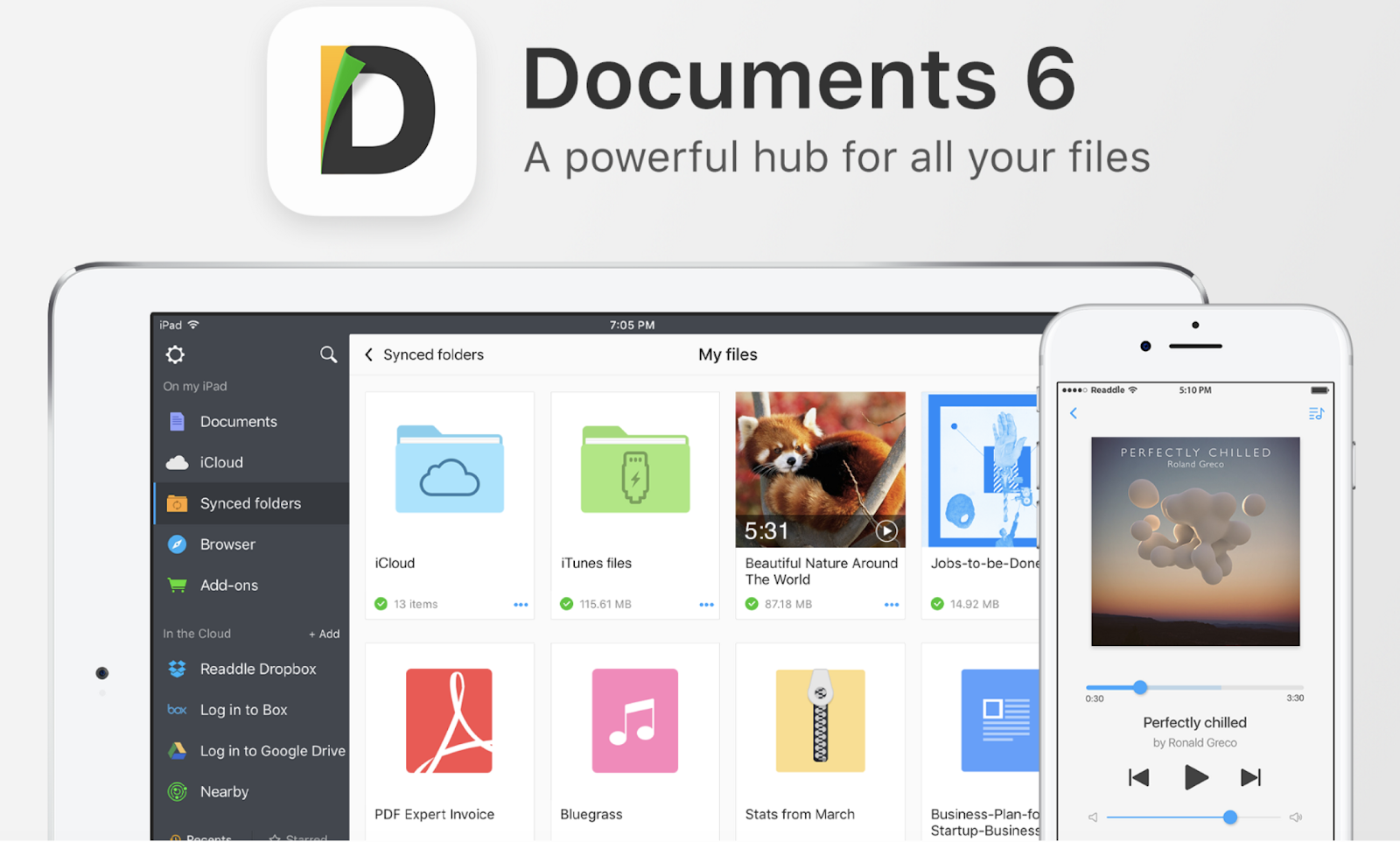
Task: Click the 'My files' title text
Action: pos(728,354)
